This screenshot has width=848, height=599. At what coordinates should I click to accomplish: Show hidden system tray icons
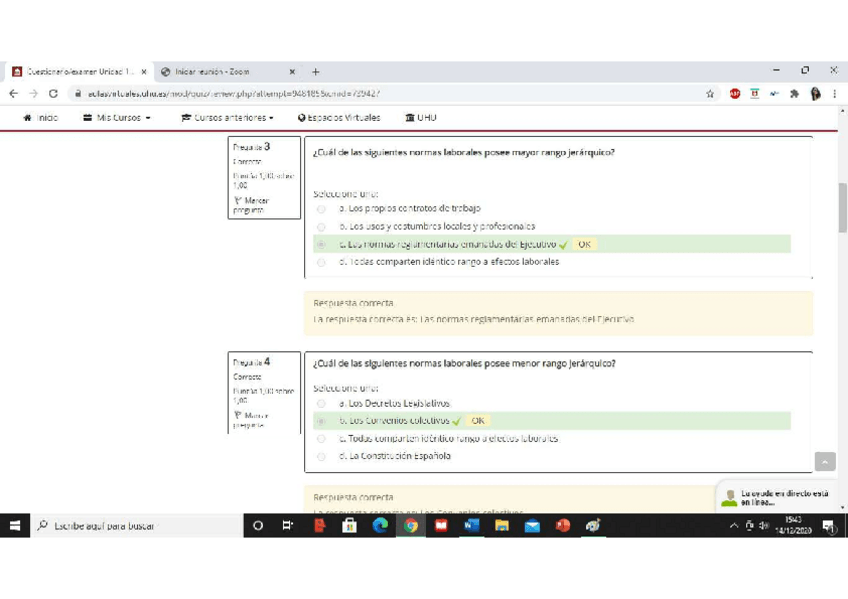734,526
